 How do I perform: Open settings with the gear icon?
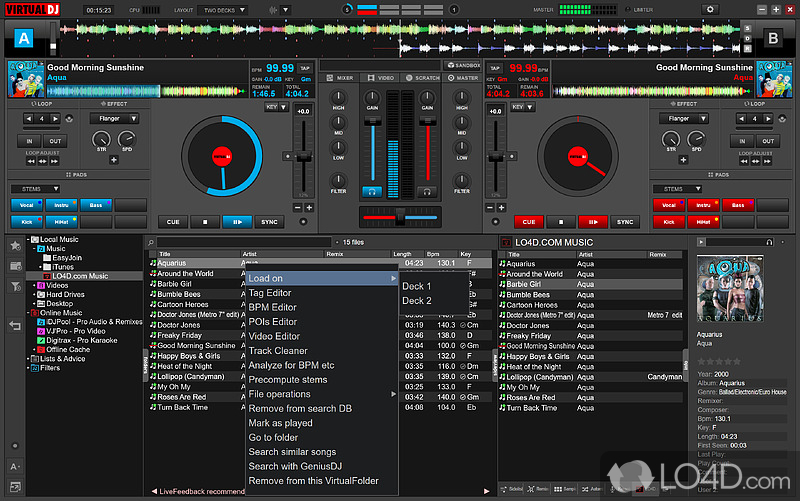711,9
